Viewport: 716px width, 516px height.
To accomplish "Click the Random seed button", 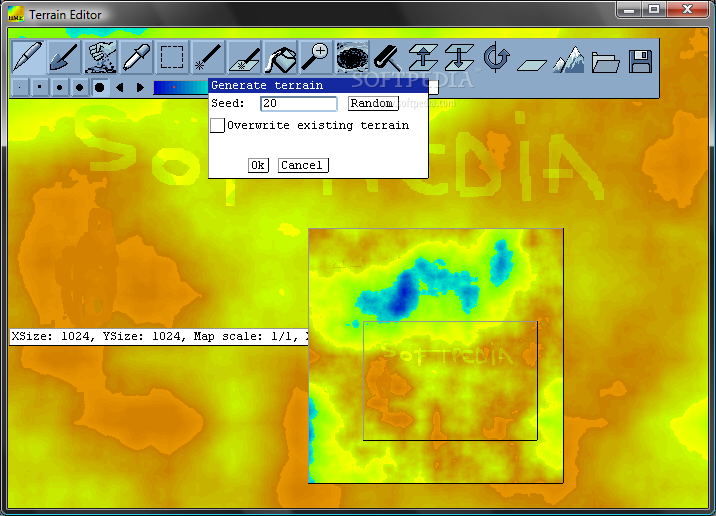I will pos(373,103).
